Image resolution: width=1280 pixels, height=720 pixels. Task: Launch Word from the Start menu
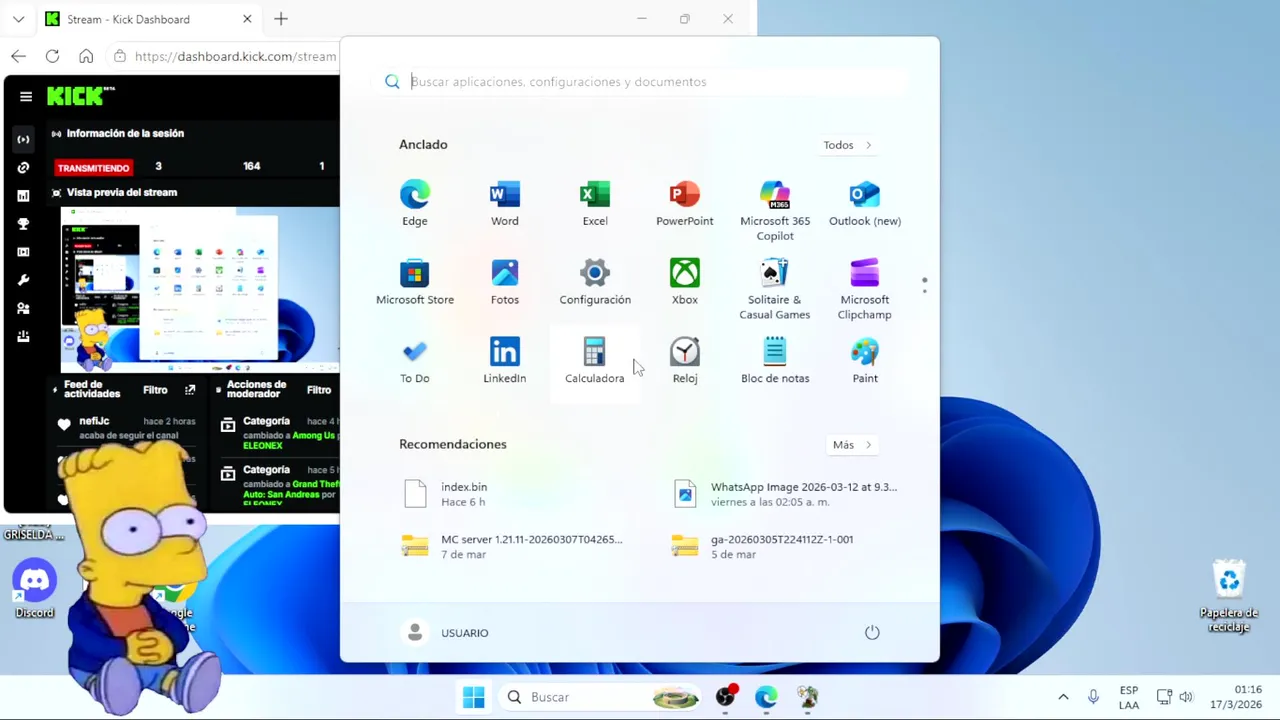click(x=504, y=203)
